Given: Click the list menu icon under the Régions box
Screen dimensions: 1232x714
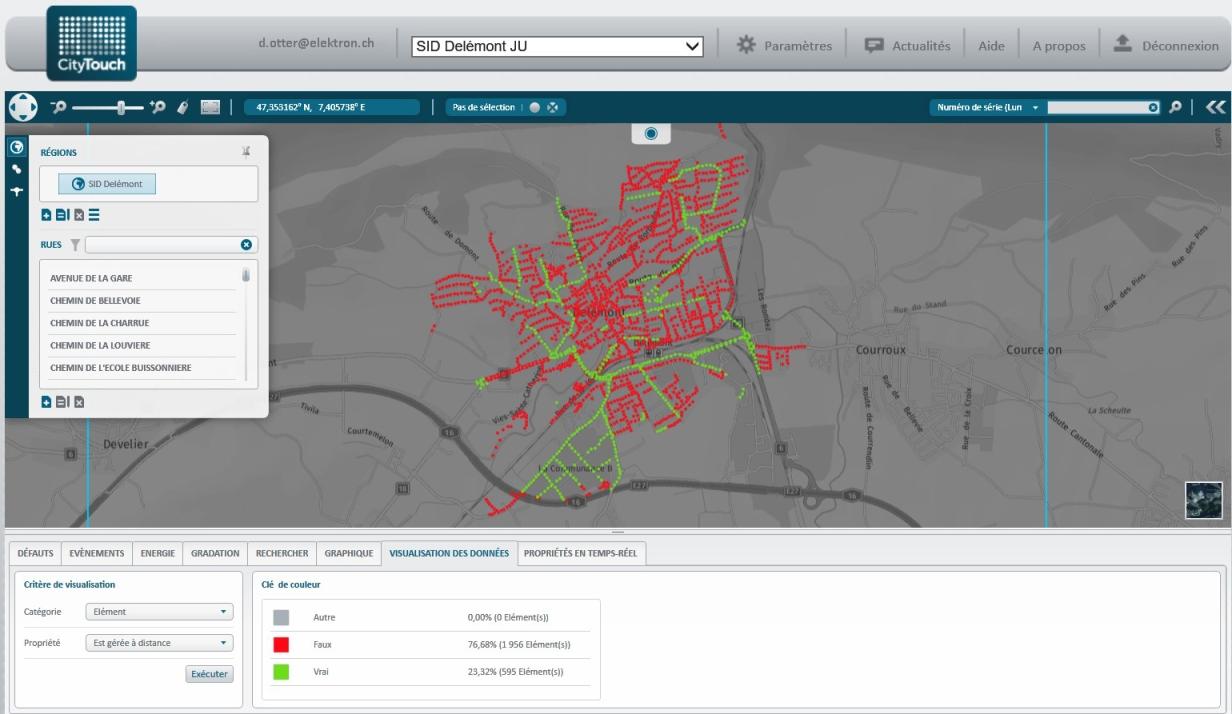Looking at the screenshot, I should tap(95, 215).
